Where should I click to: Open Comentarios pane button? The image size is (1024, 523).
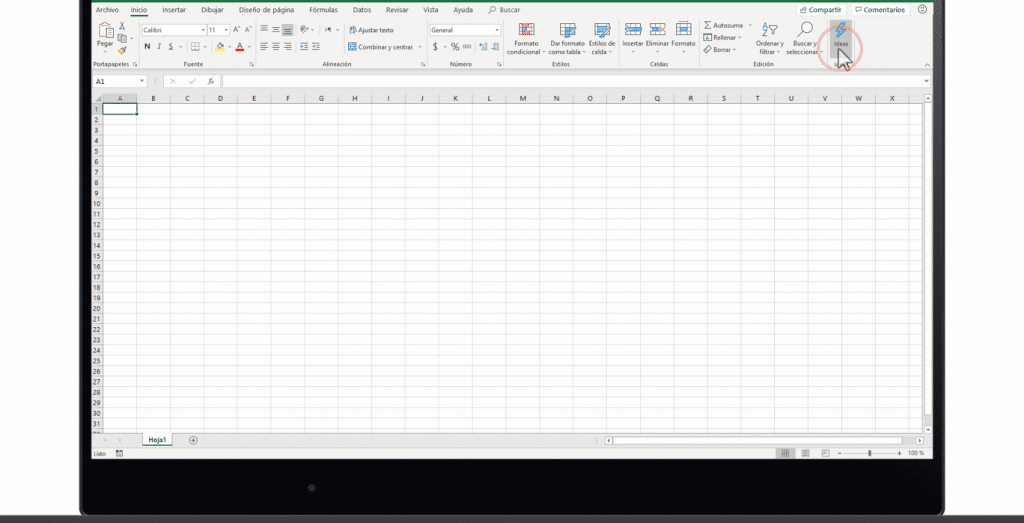880,10
